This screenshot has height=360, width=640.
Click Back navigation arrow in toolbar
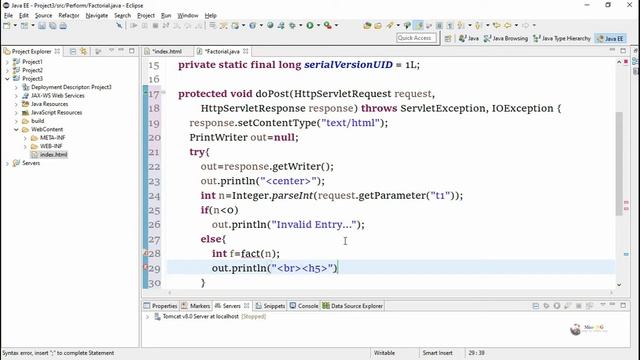[507, 25]
